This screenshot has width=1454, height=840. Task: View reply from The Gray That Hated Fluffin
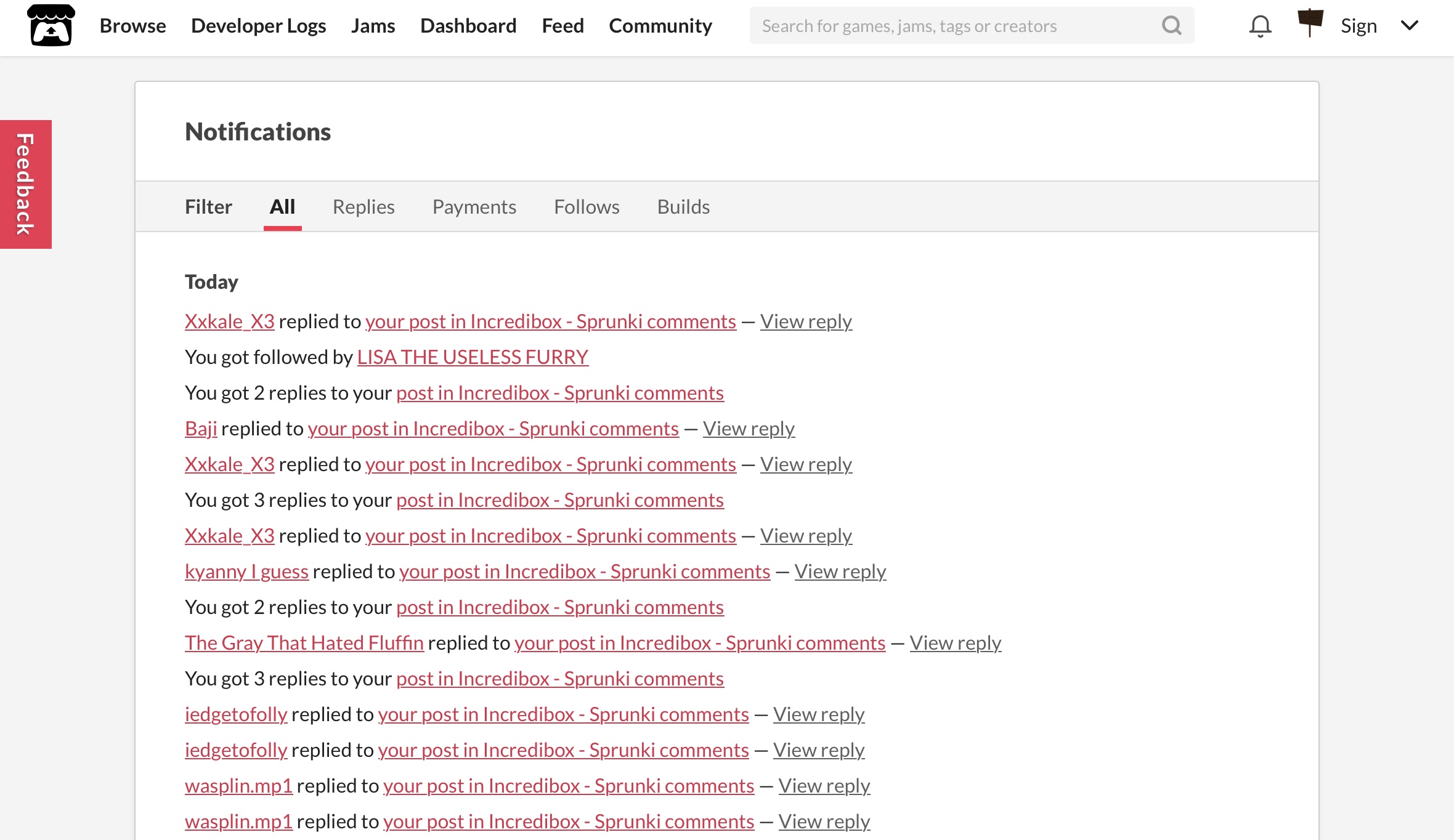(956, 643)
